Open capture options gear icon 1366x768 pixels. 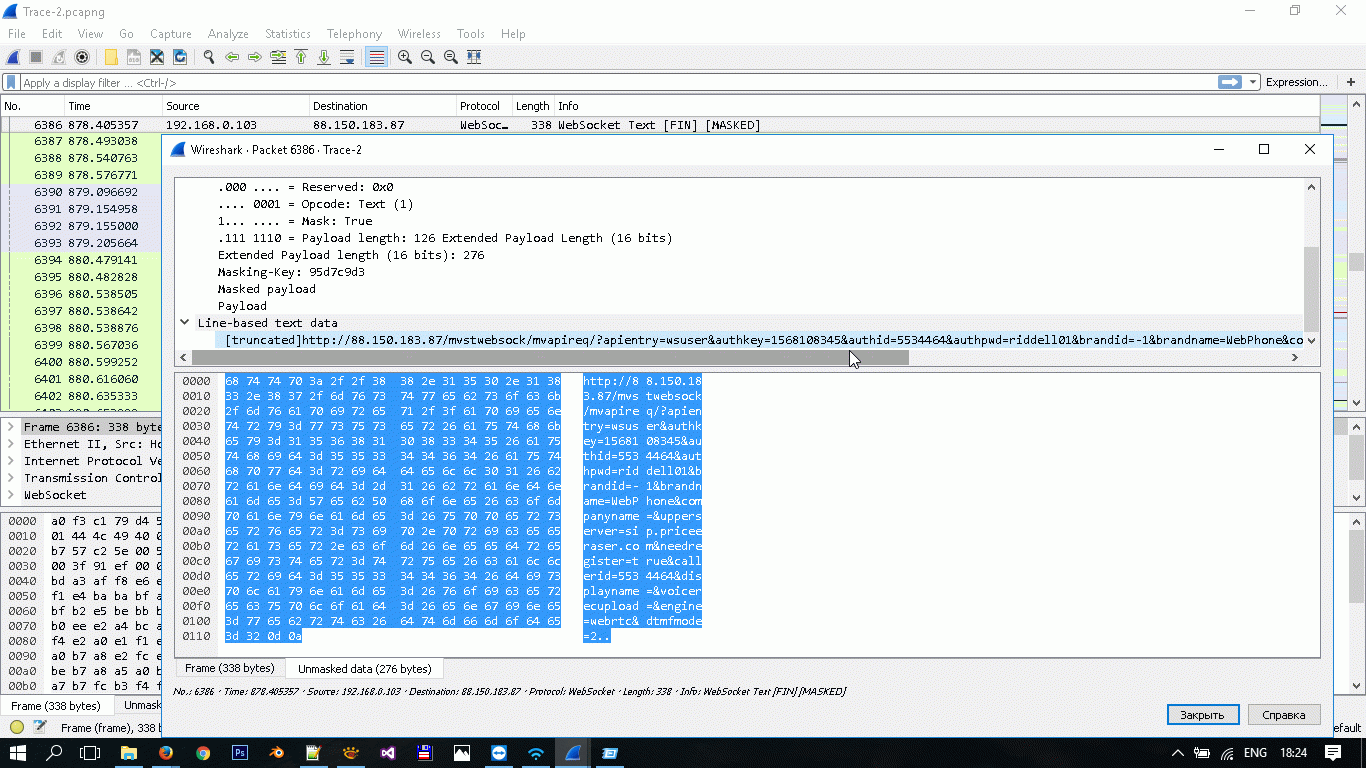coord(82,57)
